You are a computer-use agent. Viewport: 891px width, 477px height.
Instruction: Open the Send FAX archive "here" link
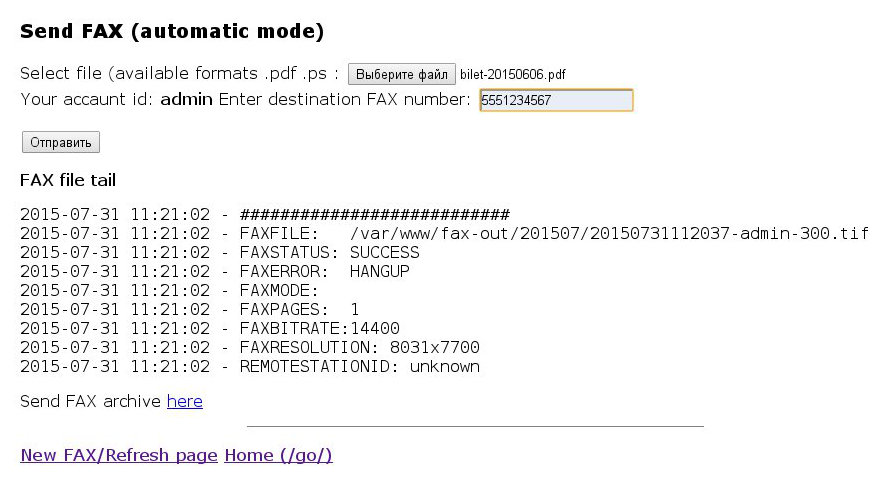pos(185,401)
